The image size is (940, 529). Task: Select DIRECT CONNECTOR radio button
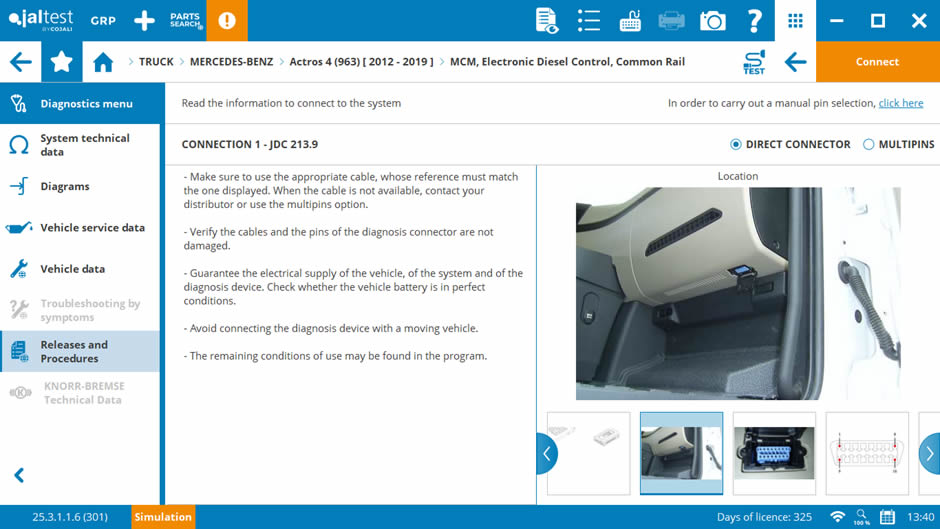click(x=736, y=145)
